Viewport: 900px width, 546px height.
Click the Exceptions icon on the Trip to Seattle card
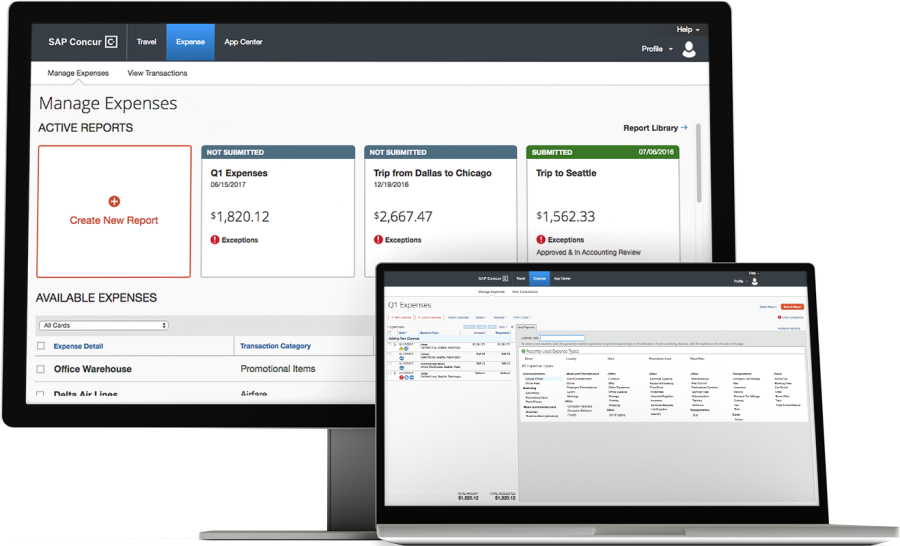(541, 239)
